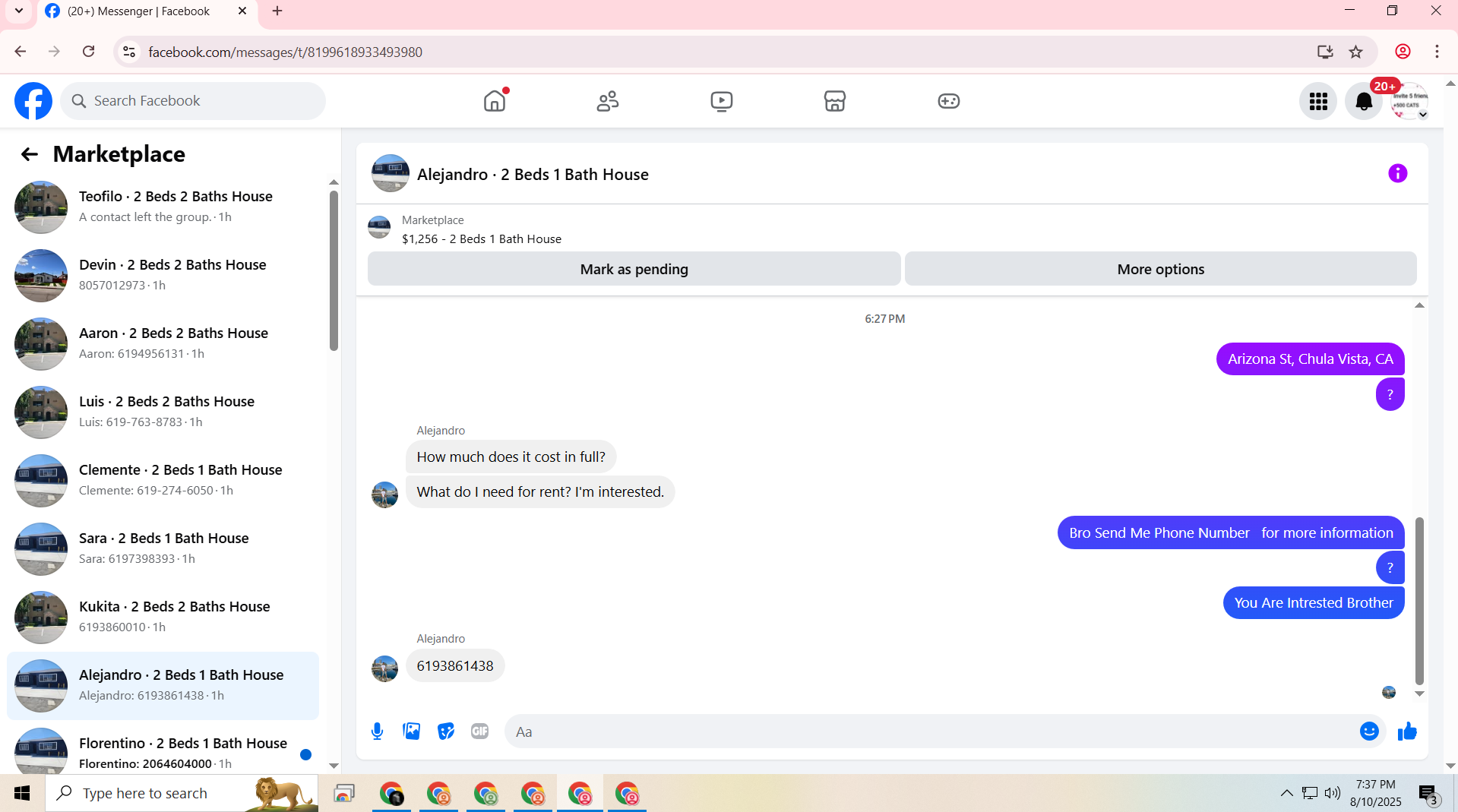Open Clemente 2 Beds 1 Bath conversation
This screenshot has height=812, width=1458.
(163, 480)
